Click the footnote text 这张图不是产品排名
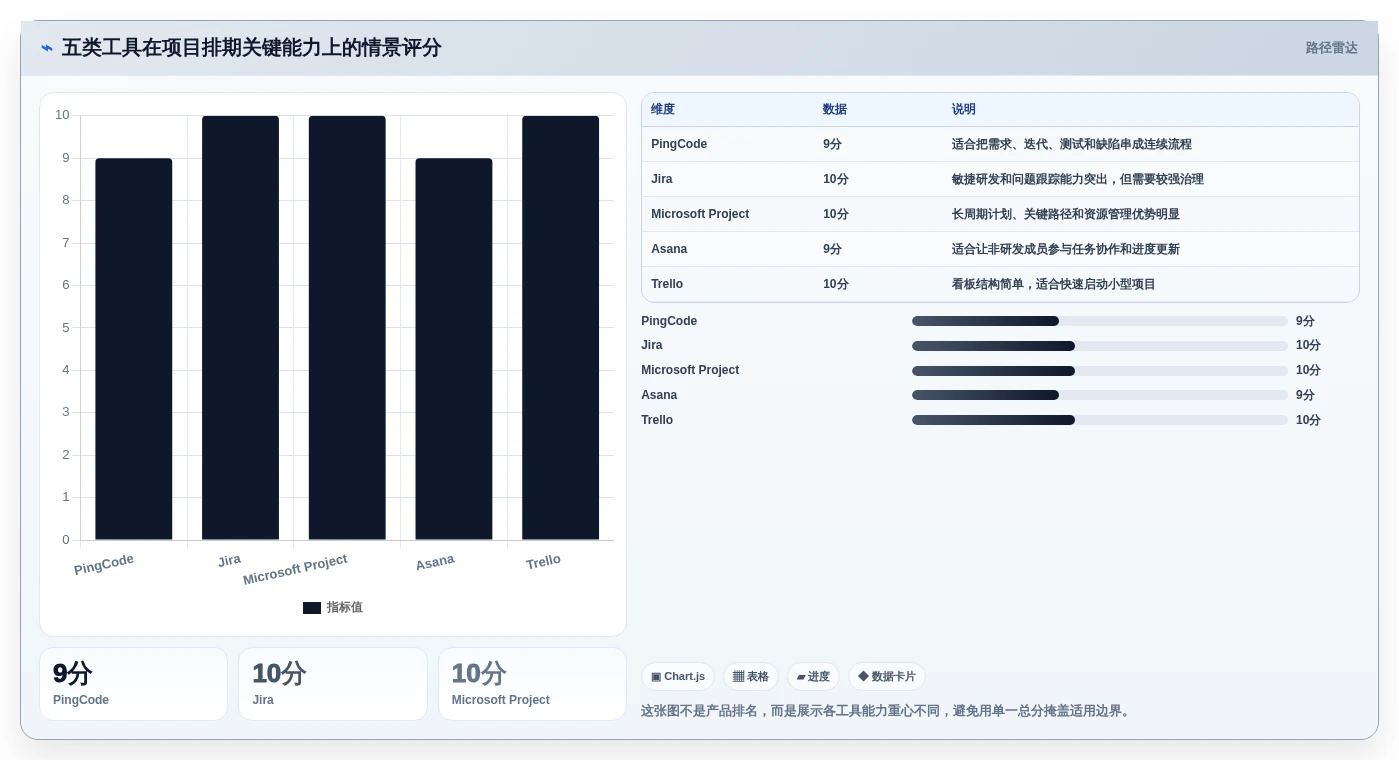Screen dimensions: 1399x760 [x=706, y=711]
